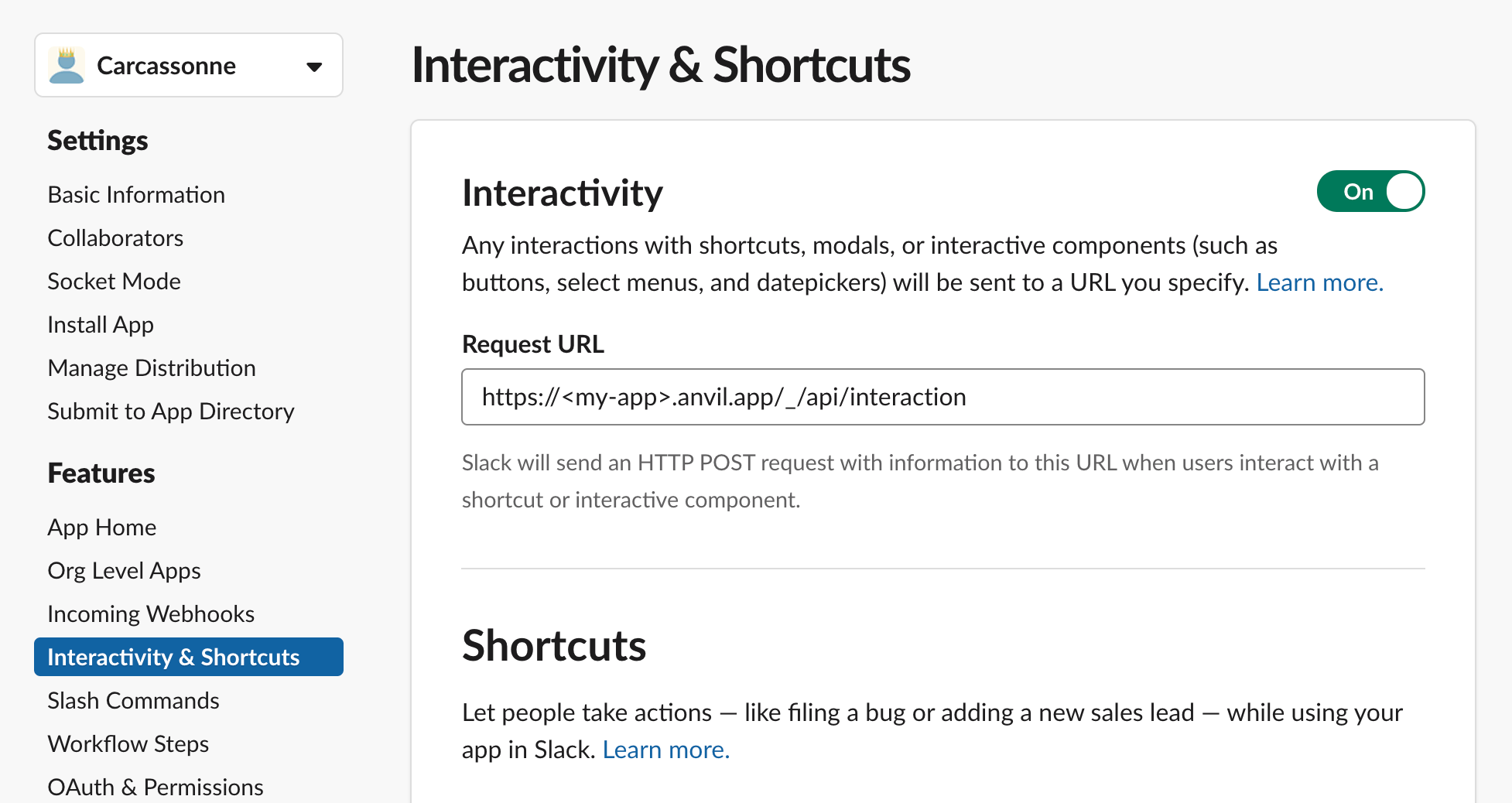Viewport: 1512px width, 803px height.
Task: Click the Carcassonne app avatar icon
Action: (67, 66)
